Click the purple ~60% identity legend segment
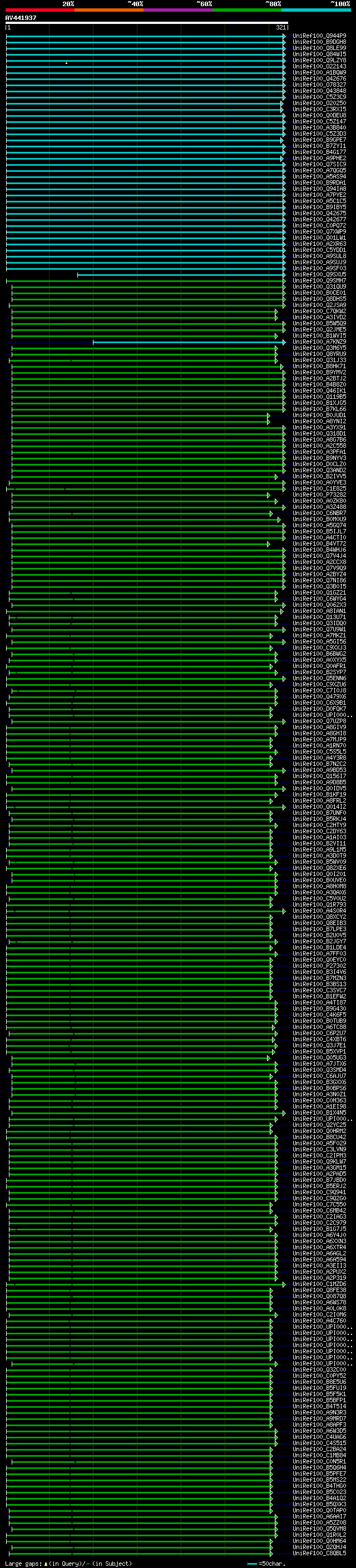The width and height of the screenshot is (356, 1568). (x=179, y=10)
